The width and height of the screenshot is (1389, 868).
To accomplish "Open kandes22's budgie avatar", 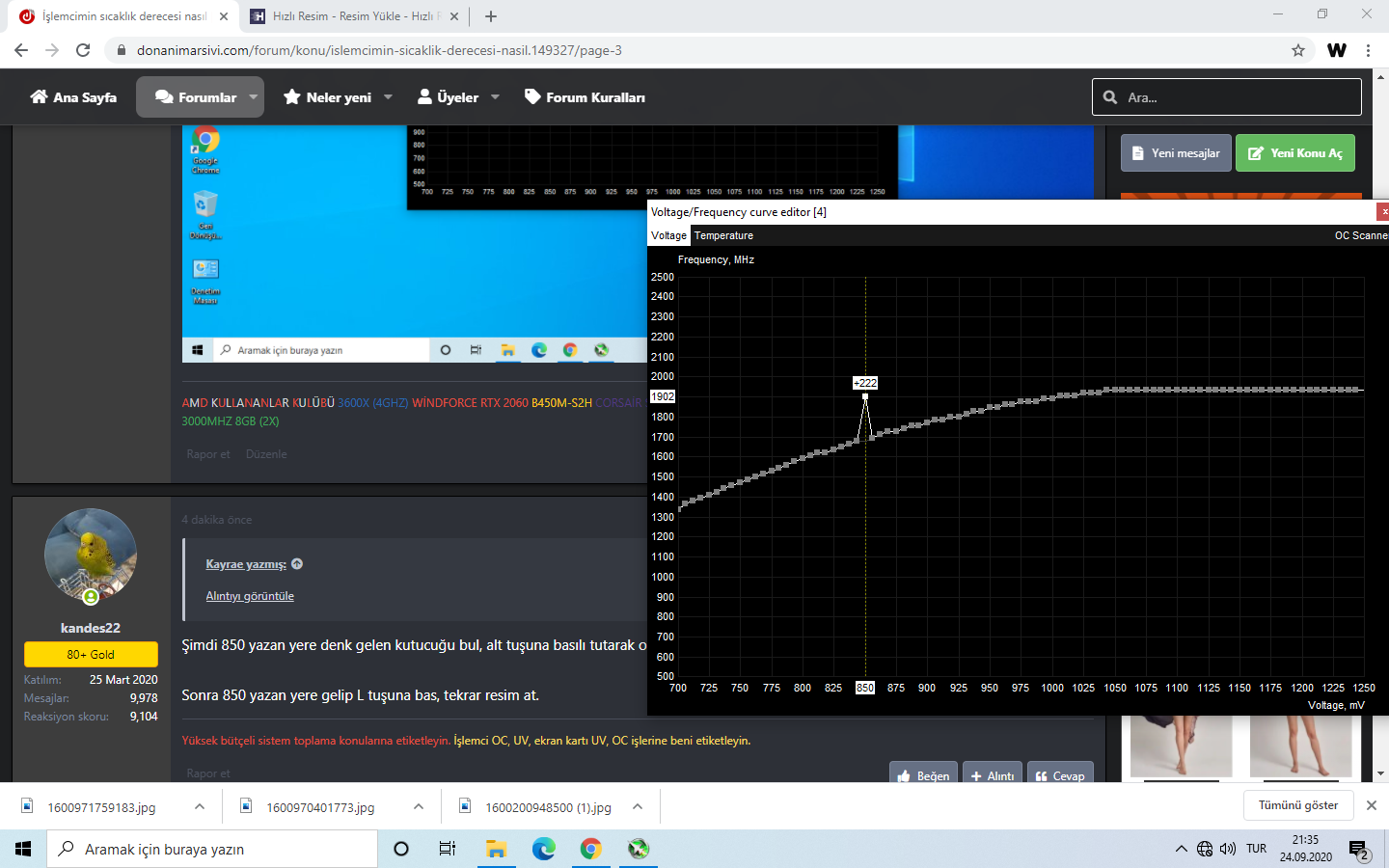I will pyautogui.click(x=91, y=555).
